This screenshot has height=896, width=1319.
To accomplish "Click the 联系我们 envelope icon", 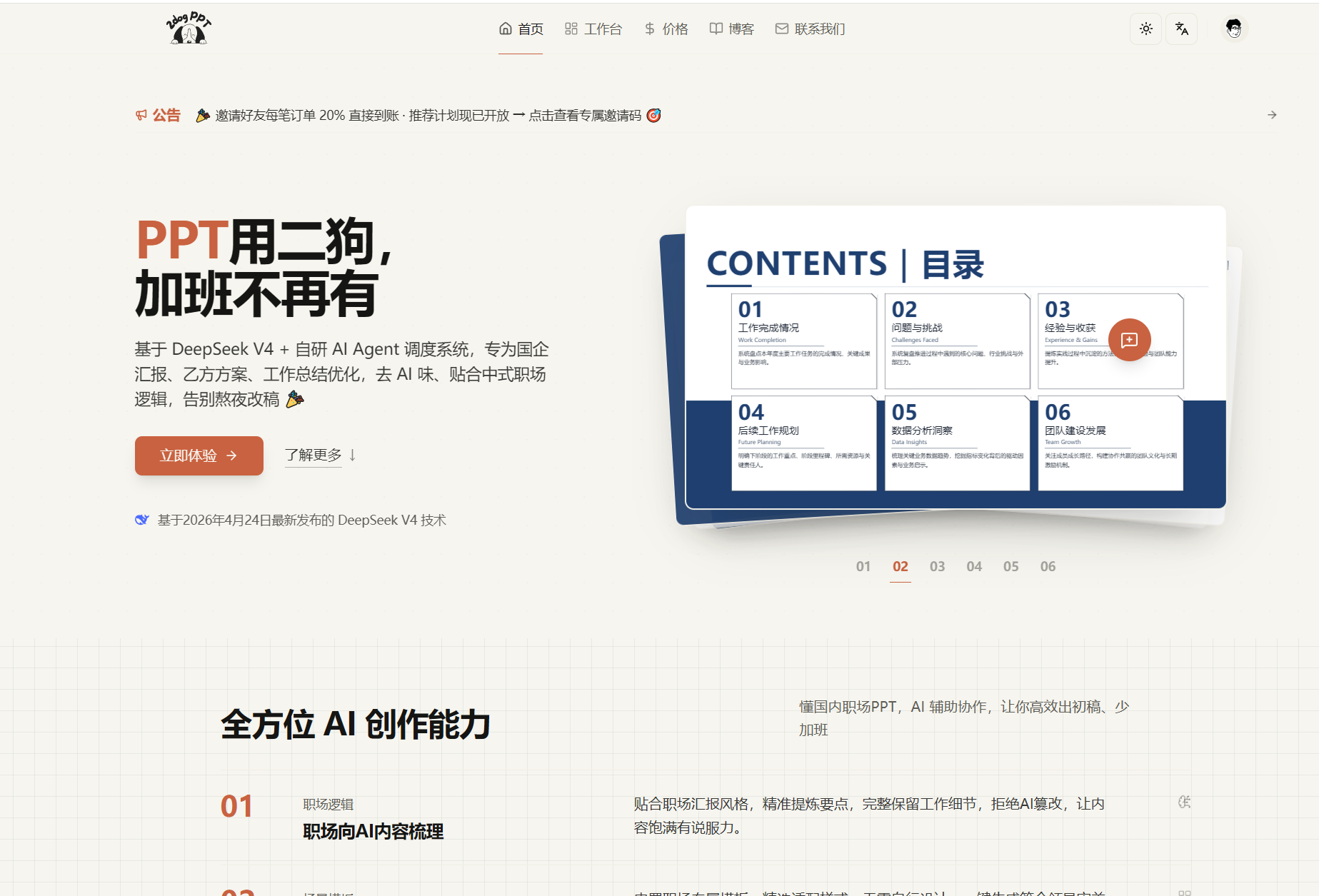I will point(782,29).
